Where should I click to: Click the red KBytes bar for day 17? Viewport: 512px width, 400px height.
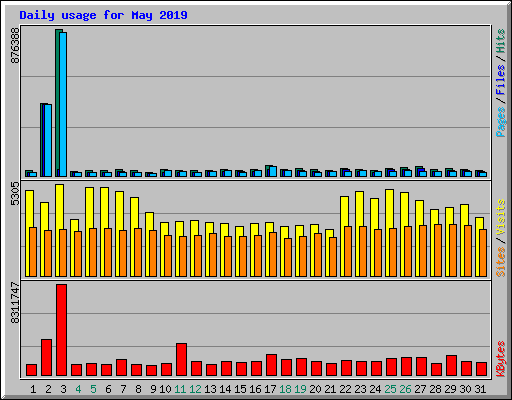pyautogui.click(x=271, y=365)
